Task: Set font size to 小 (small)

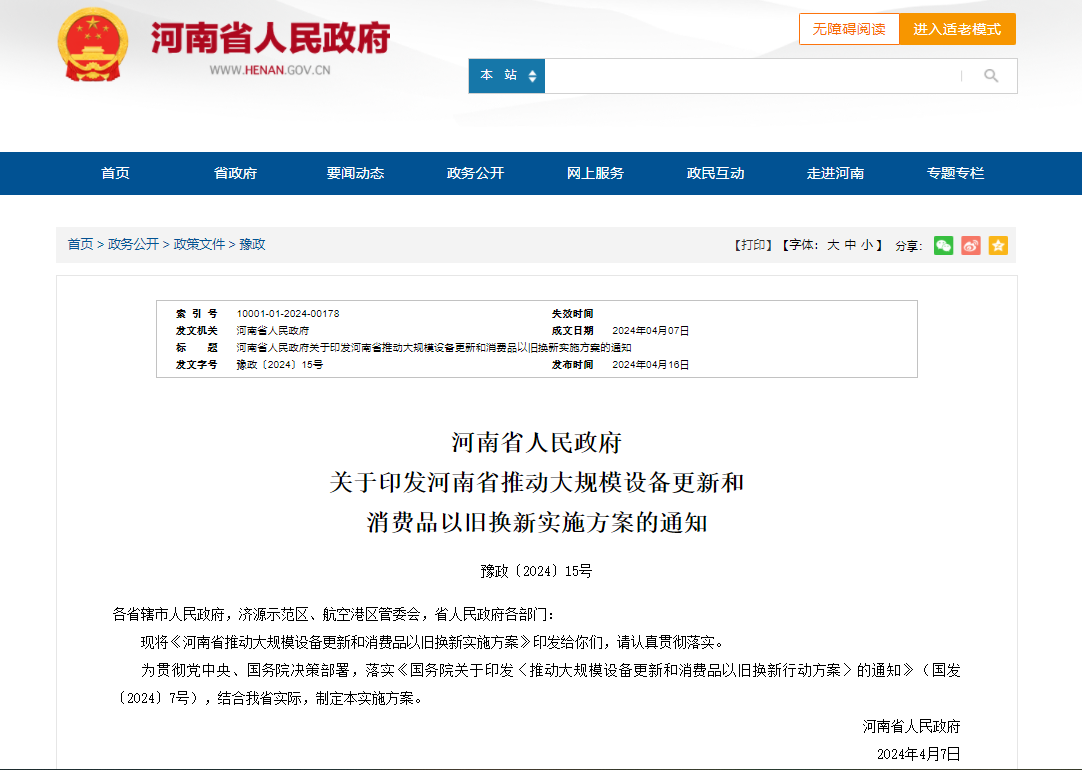Action: [866, 245]
